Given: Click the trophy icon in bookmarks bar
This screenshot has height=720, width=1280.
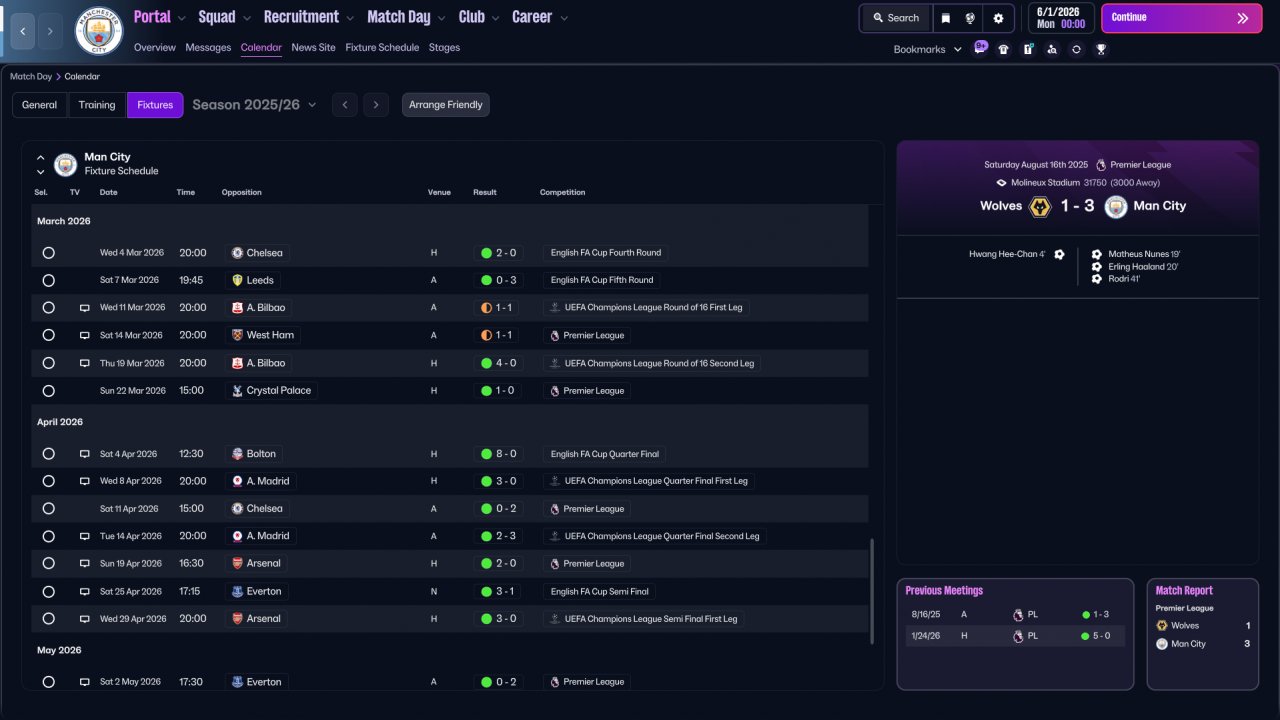Looking at the screenshot, I should 1101,49.
